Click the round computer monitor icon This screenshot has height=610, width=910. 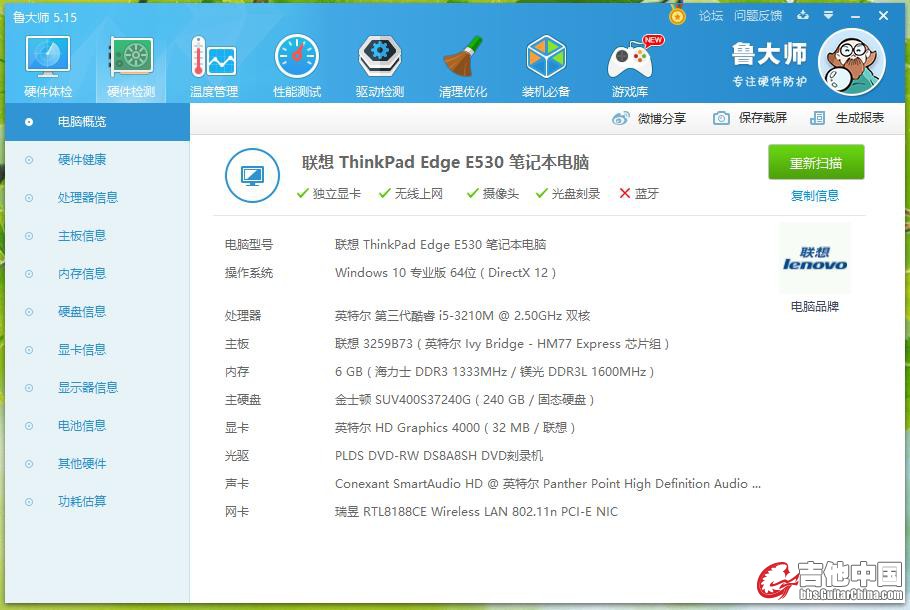pos(252,175)
